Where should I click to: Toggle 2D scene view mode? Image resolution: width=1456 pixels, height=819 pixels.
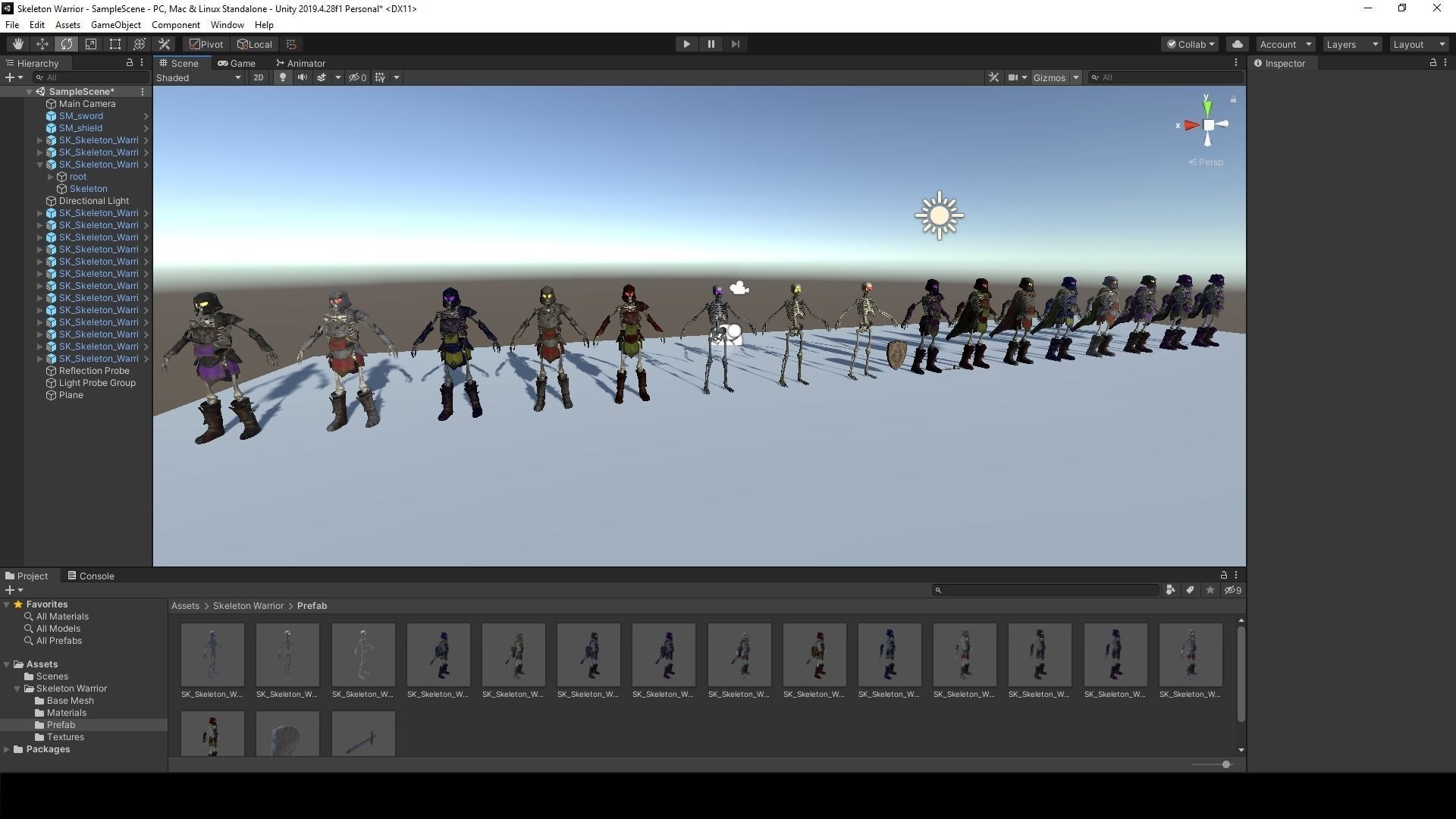pyautogui.click(x=258, y=77)
